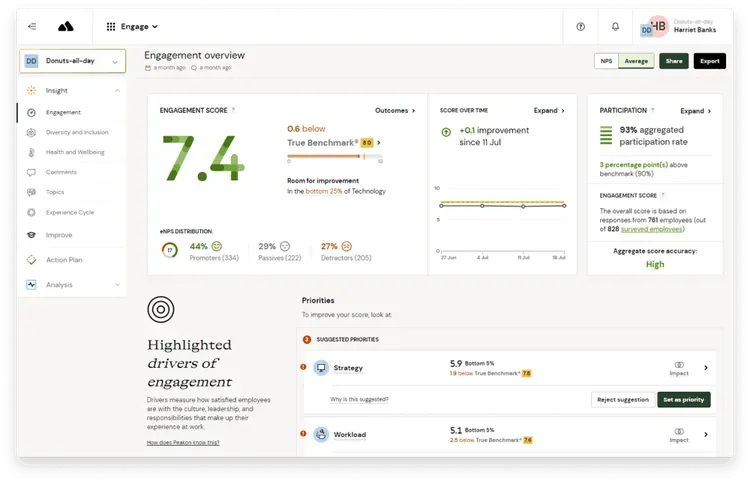
Task: Click the True Benchmark score slider bar
Action: coord(334,157)
